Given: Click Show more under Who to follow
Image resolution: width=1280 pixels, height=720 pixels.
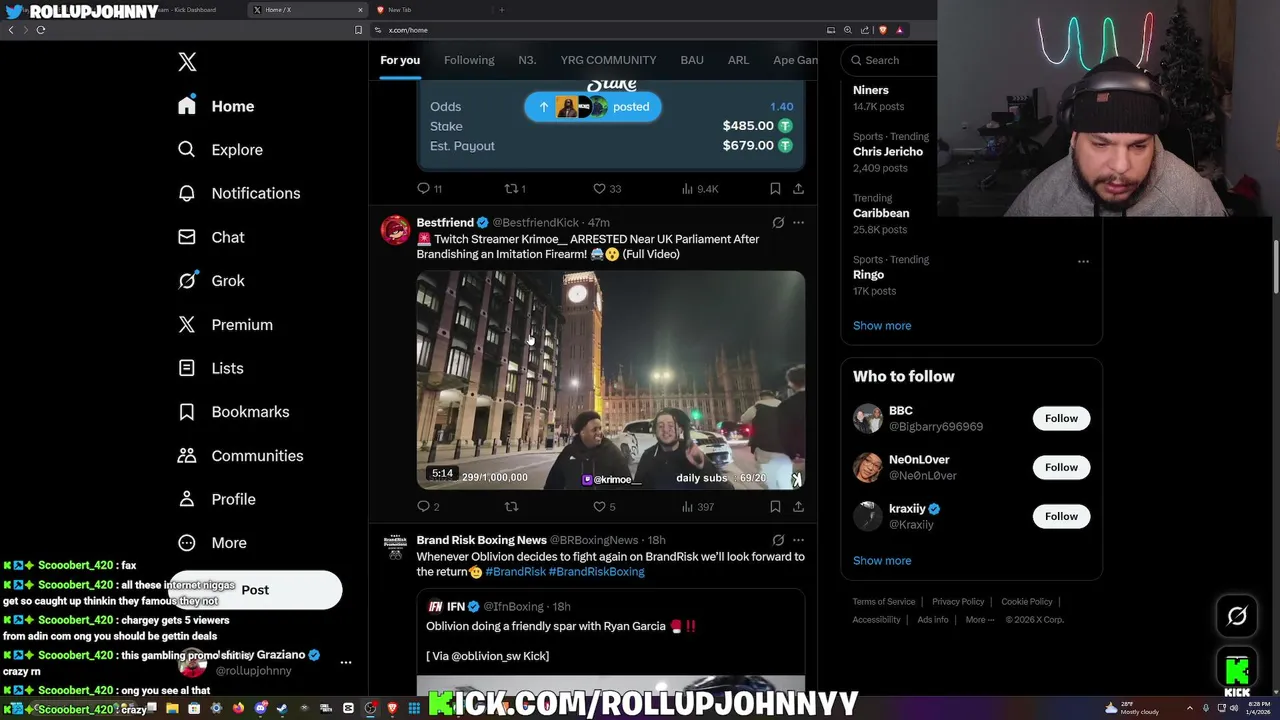Looking at the screenshot, I should 882,561.
